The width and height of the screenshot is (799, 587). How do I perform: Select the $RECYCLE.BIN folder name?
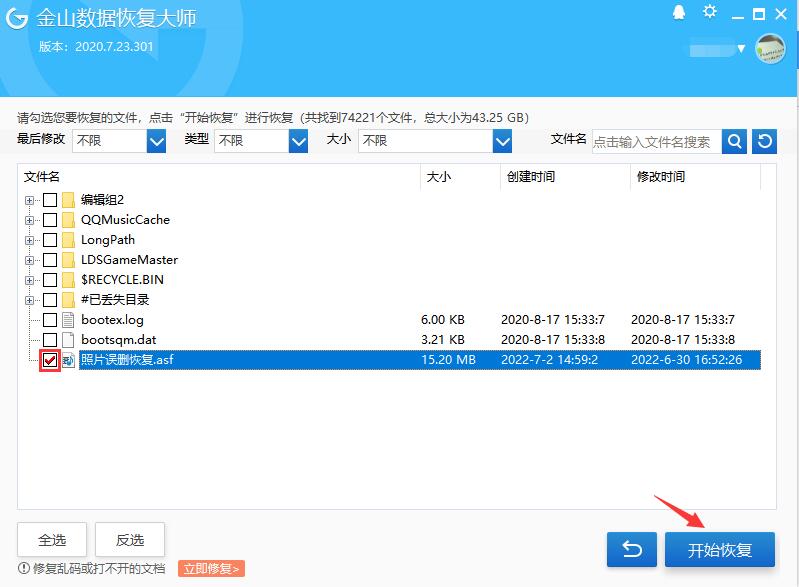(x=122, y=280)
